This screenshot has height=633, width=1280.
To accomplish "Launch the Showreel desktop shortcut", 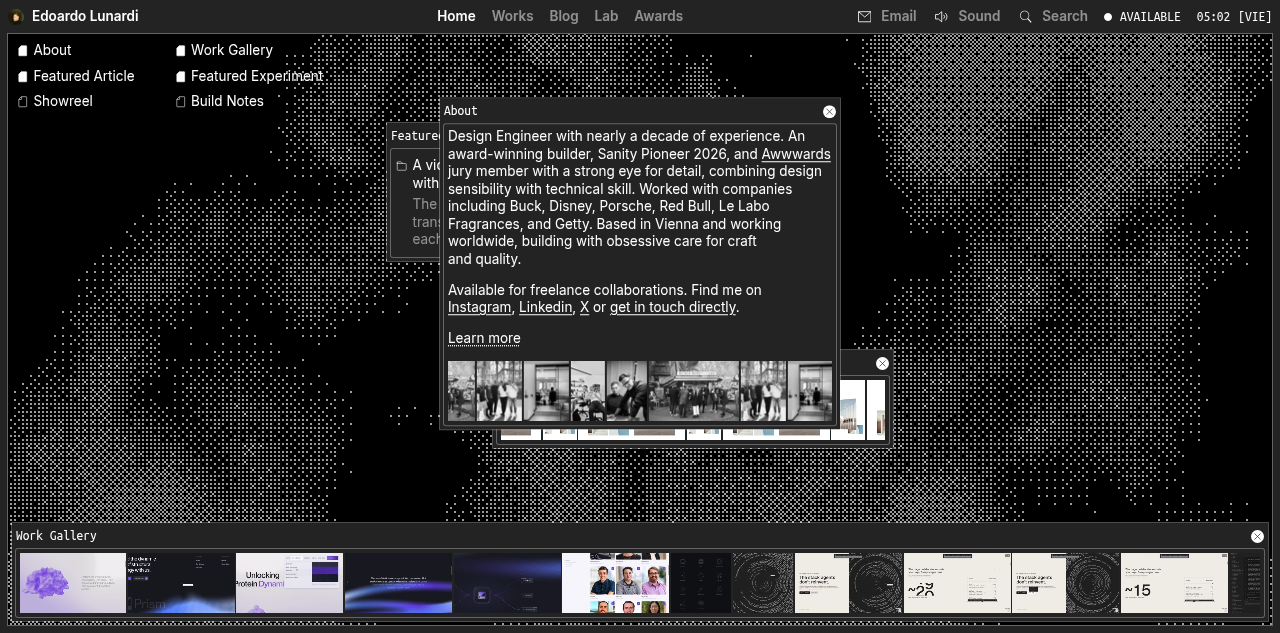I will (55, 101).
